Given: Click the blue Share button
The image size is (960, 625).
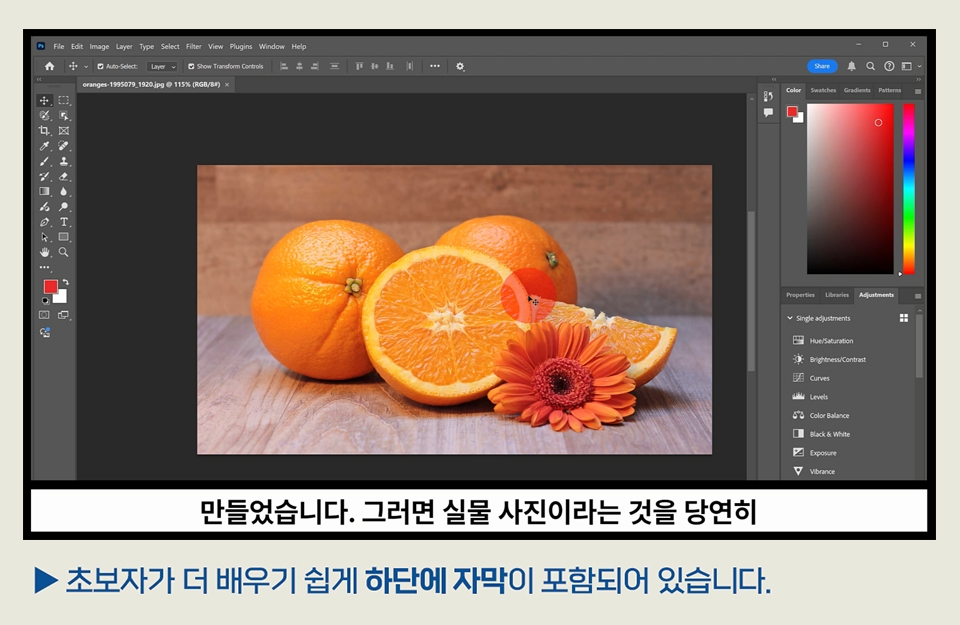Looking at the screenshot, I should click(x=822, y=66).
